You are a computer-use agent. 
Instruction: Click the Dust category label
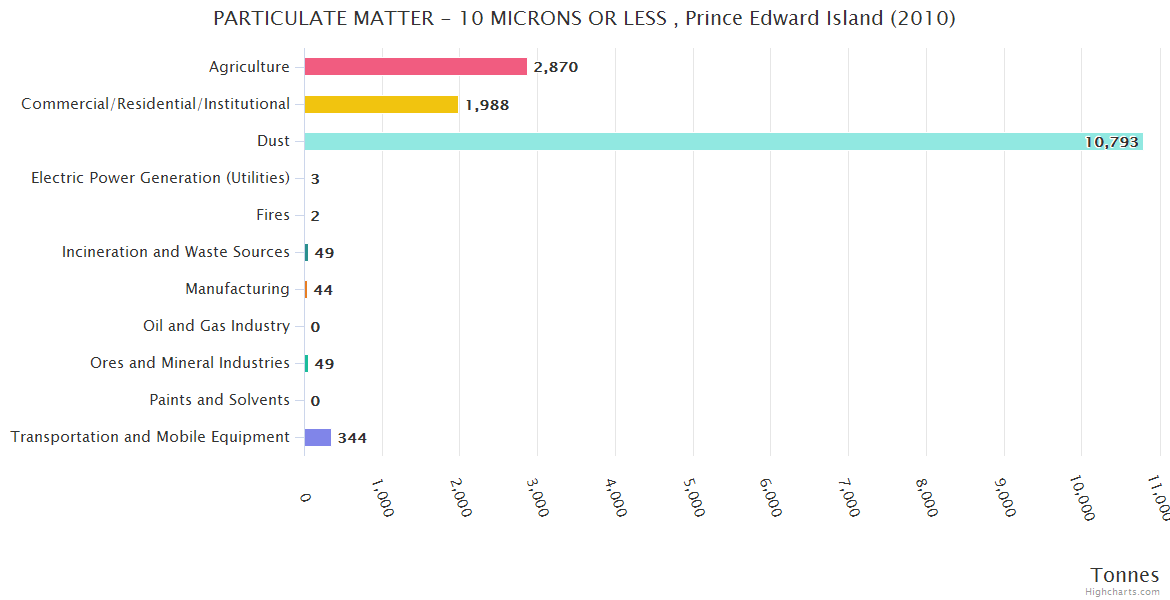(273, 141)
